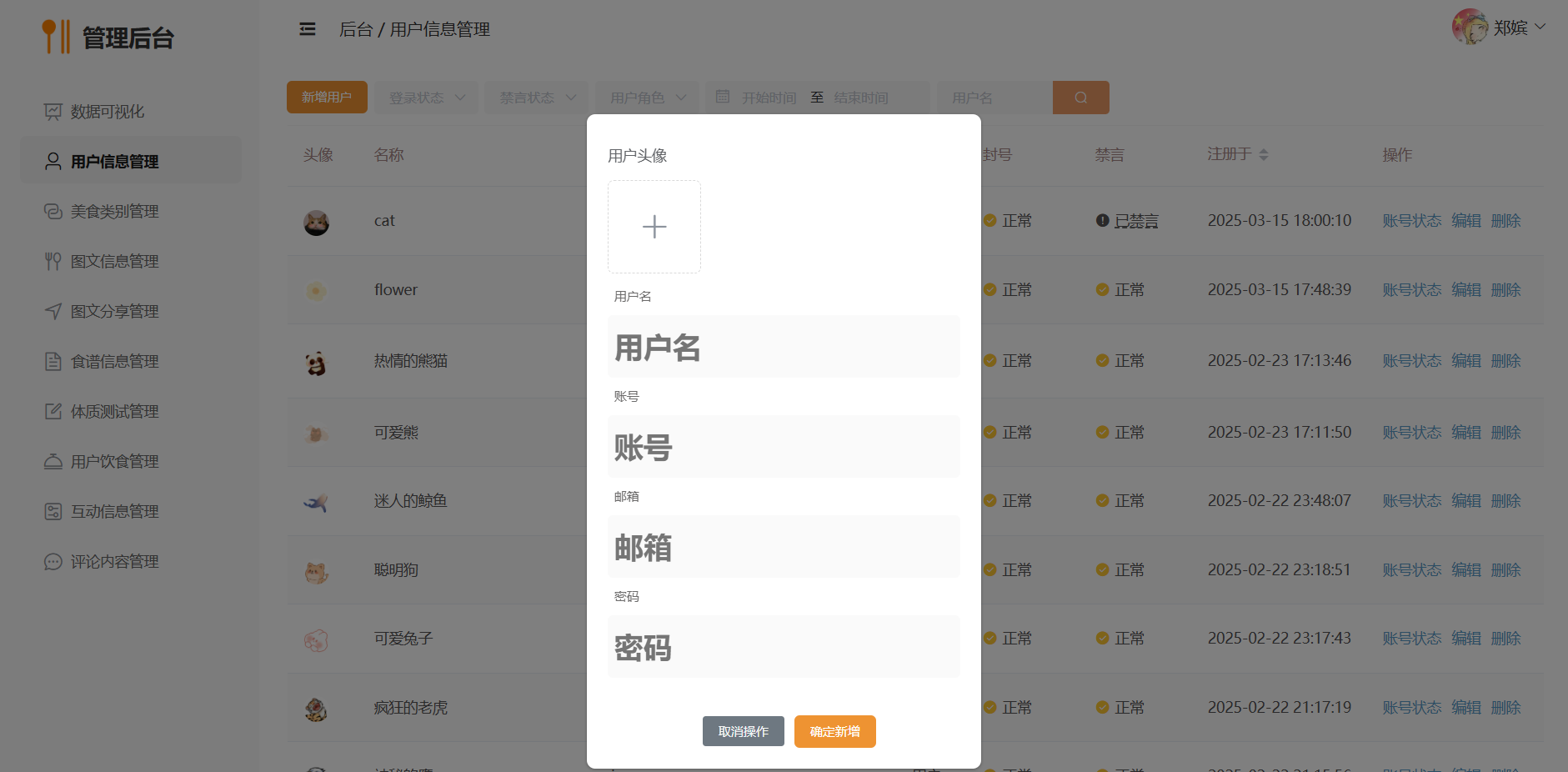This screenshot has height=772, width=1568.
Task: Focus the 密码 field in dialog
Action: click(784, 647)
